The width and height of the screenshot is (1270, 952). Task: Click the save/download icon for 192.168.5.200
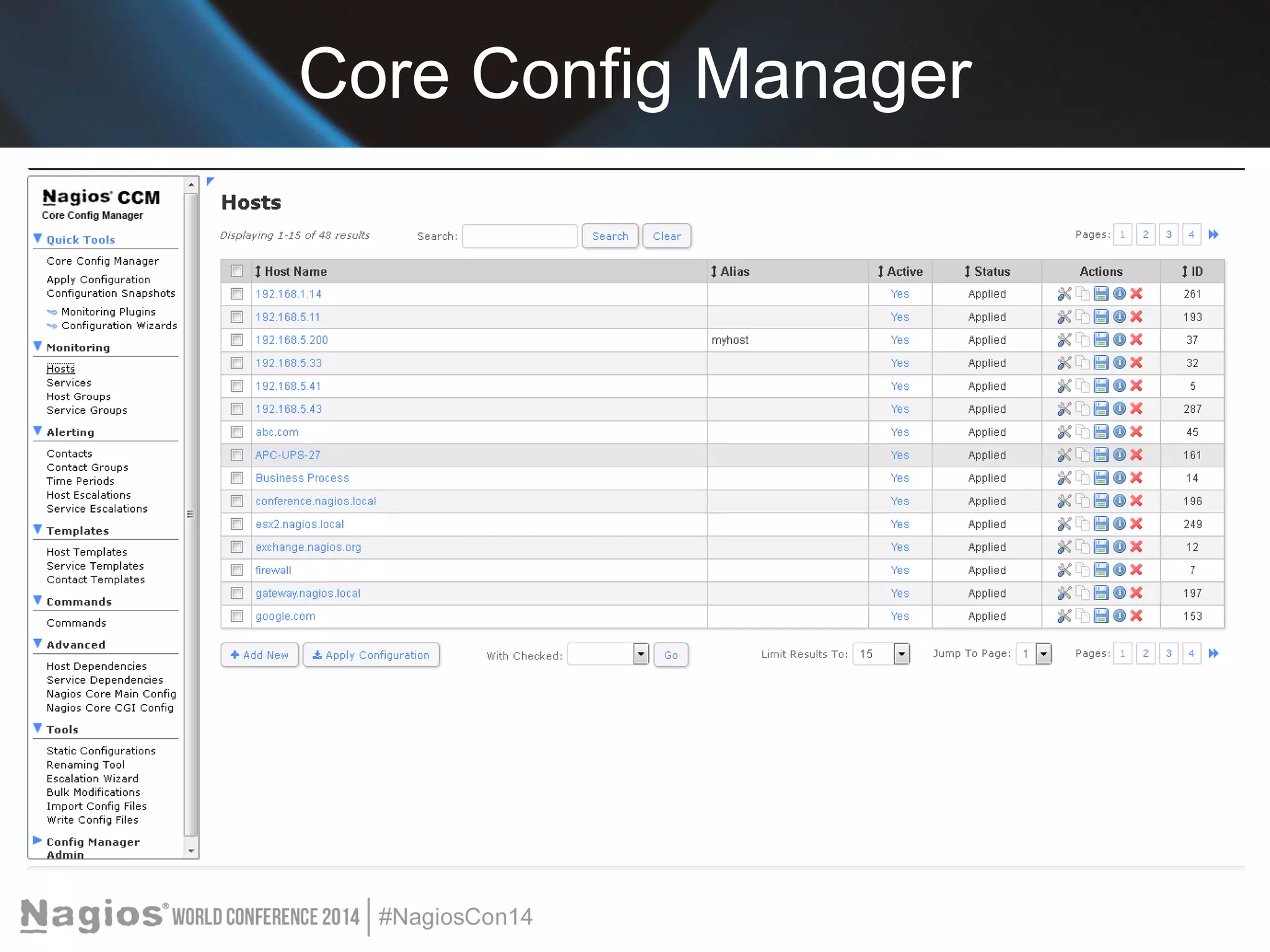coord(1101,340)
